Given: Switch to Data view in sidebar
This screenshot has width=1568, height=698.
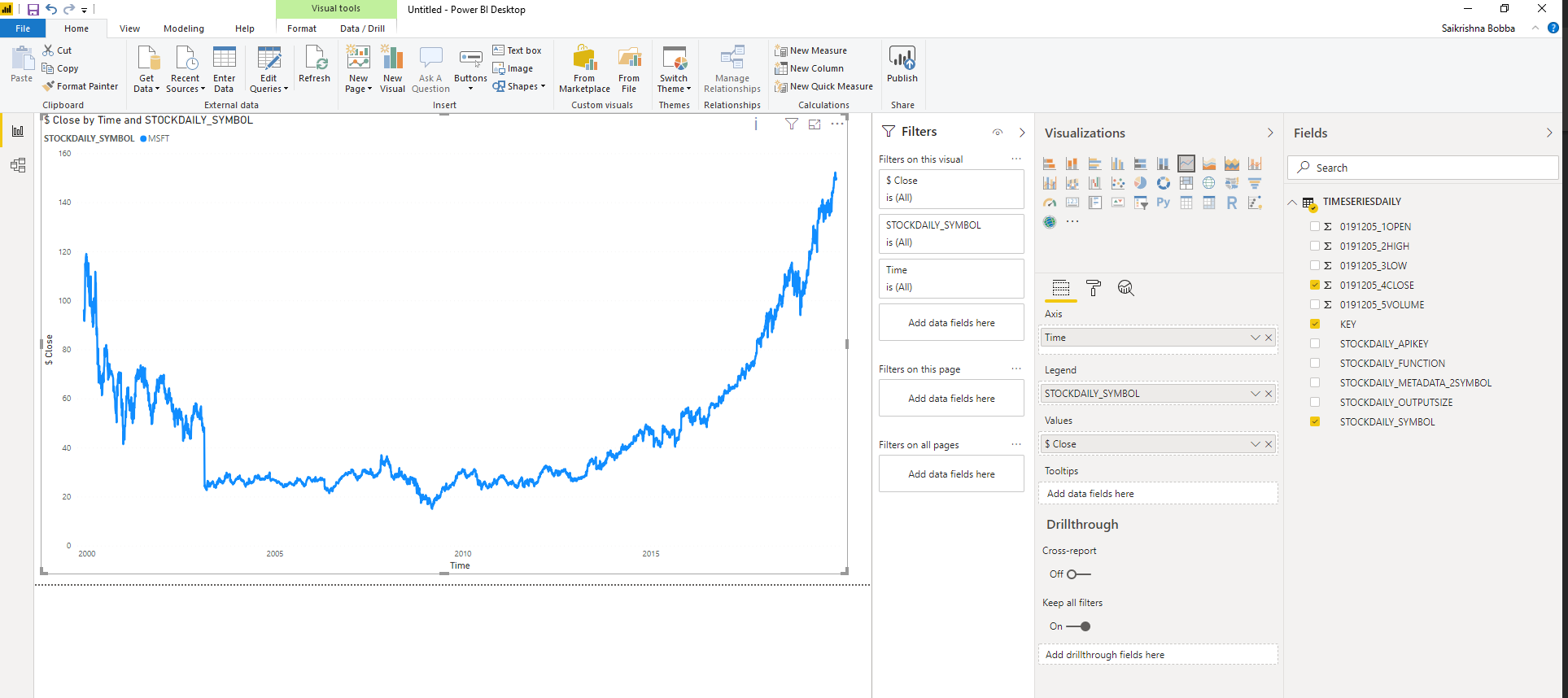Looking at the screenshot, I should 18,166.
